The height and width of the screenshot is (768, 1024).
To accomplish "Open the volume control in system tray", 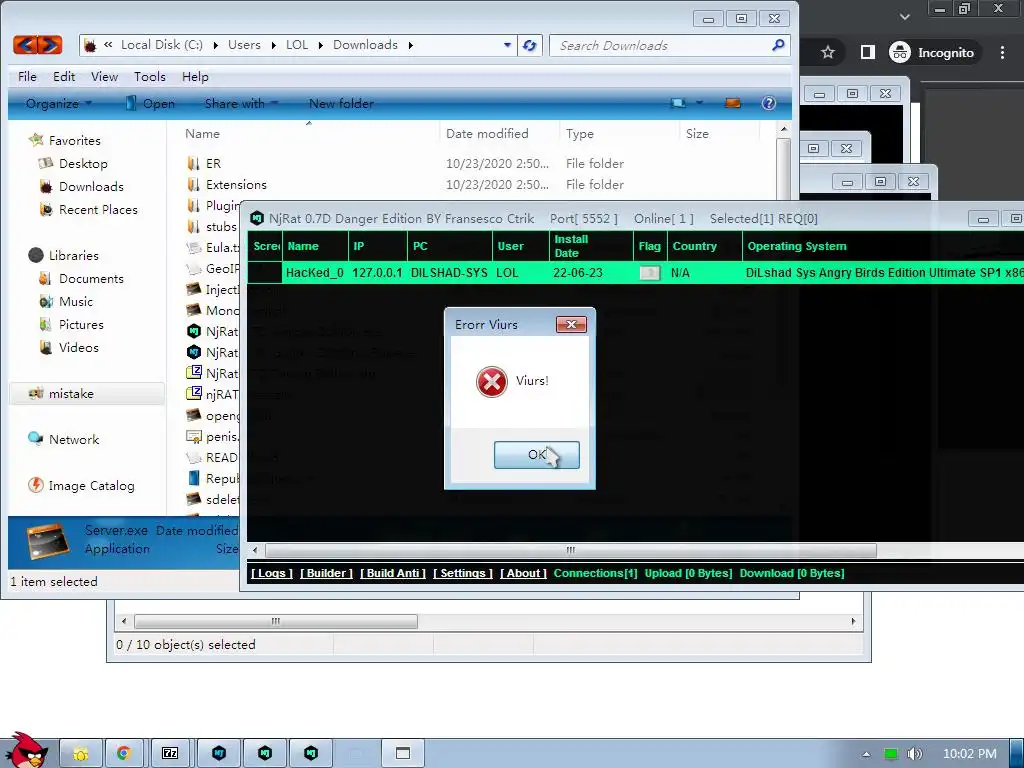I will [x=915, y=754].
